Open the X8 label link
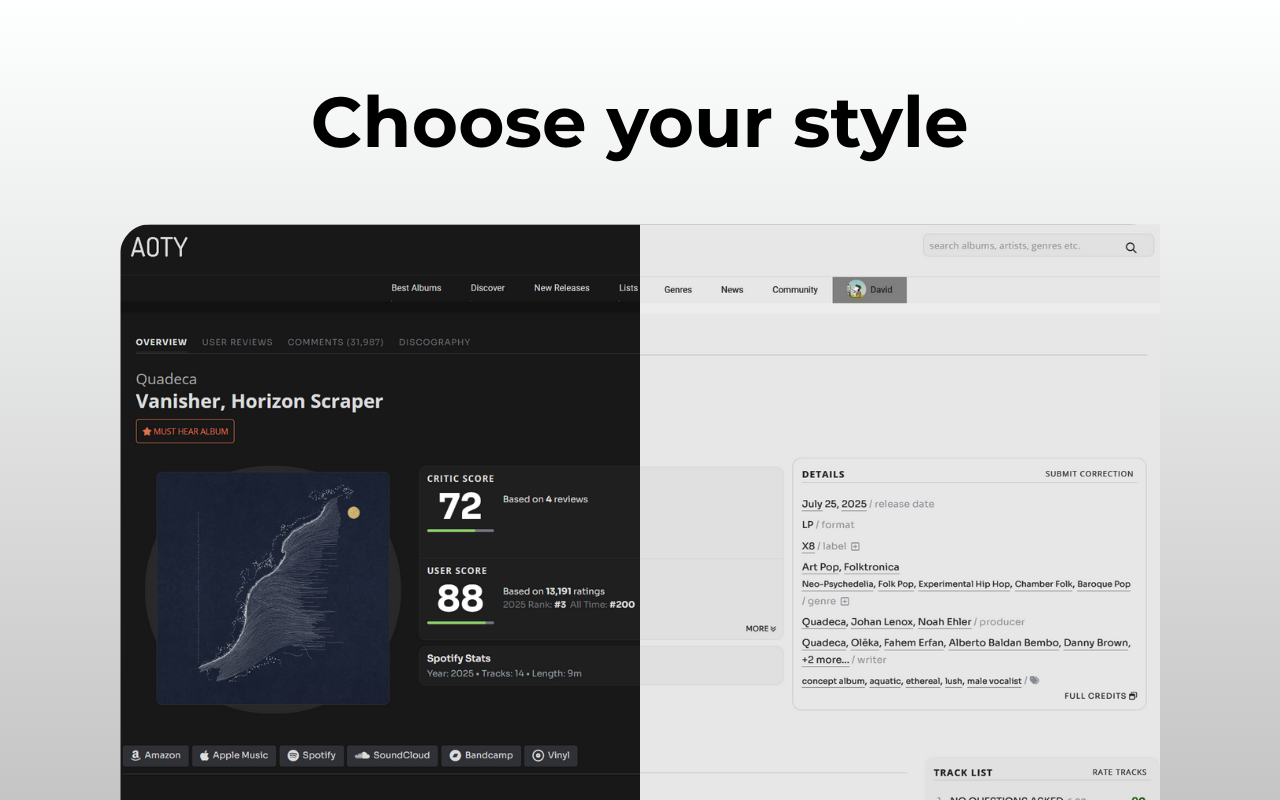The height and width of the screenshot is (800, 1280). pos(808,546)
